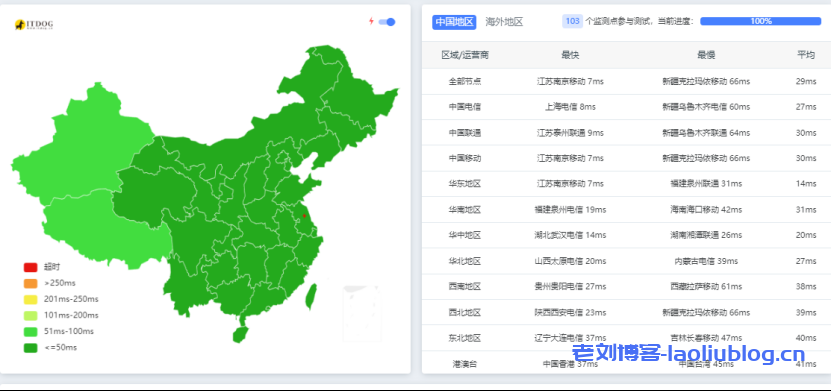This screenshot has height=391, width=831.
Task: Switch to the 中国地区 tab
Action: (454, 22)
